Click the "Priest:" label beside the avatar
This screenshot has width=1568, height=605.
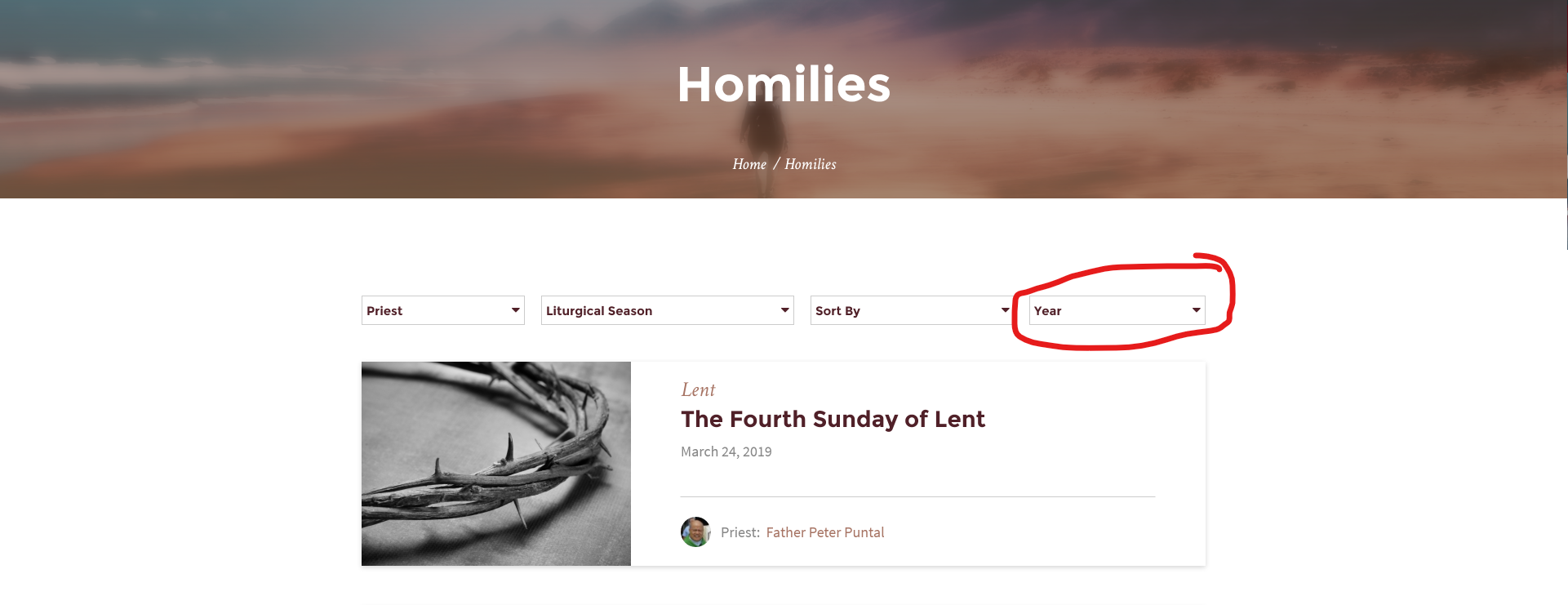740,532
